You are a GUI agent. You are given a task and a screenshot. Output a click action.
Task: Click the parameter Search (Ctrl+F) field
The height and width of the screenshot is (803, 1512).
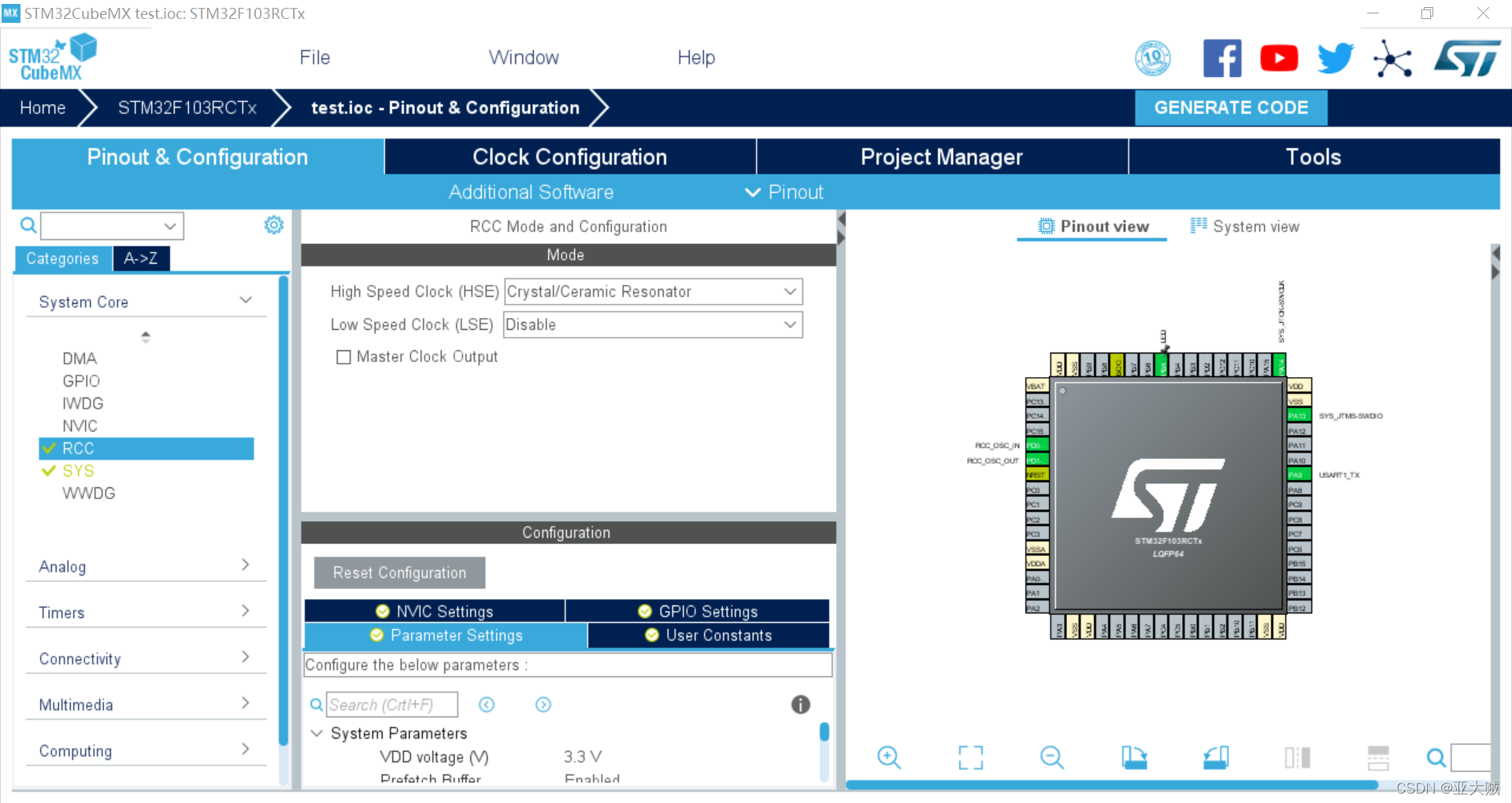[x=392, y=705]
